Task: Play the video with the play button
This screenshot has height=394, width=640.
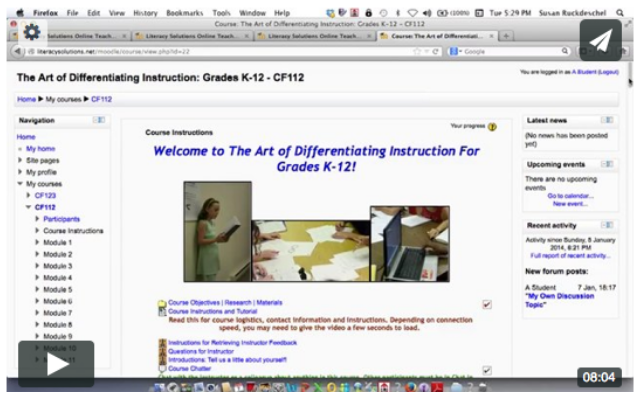Action: click(56, 363)
